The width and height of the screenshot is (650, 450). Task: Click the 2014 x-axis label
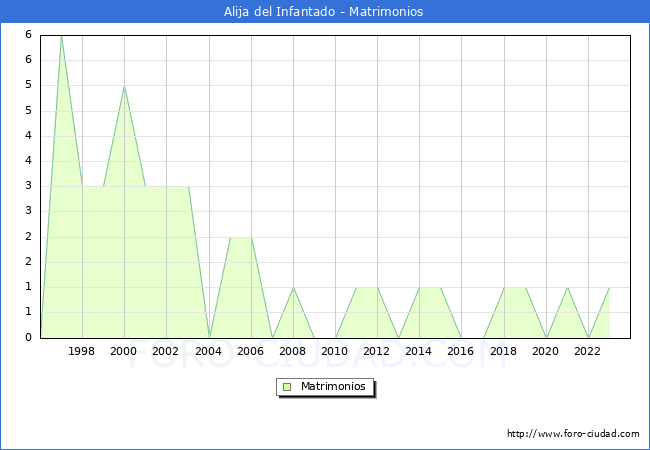[419, 351]
